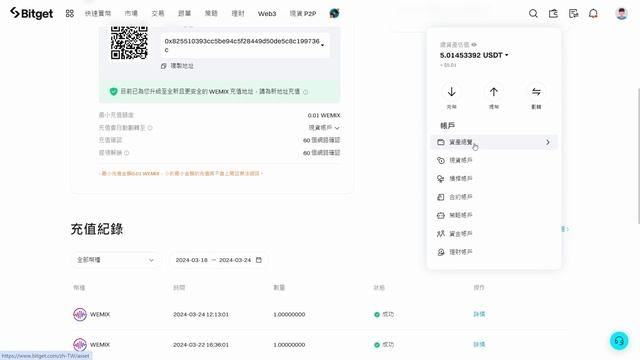Select the Funding account entry in panel
This screenshot has height=360, width=640.
click(x=494, y=233)
